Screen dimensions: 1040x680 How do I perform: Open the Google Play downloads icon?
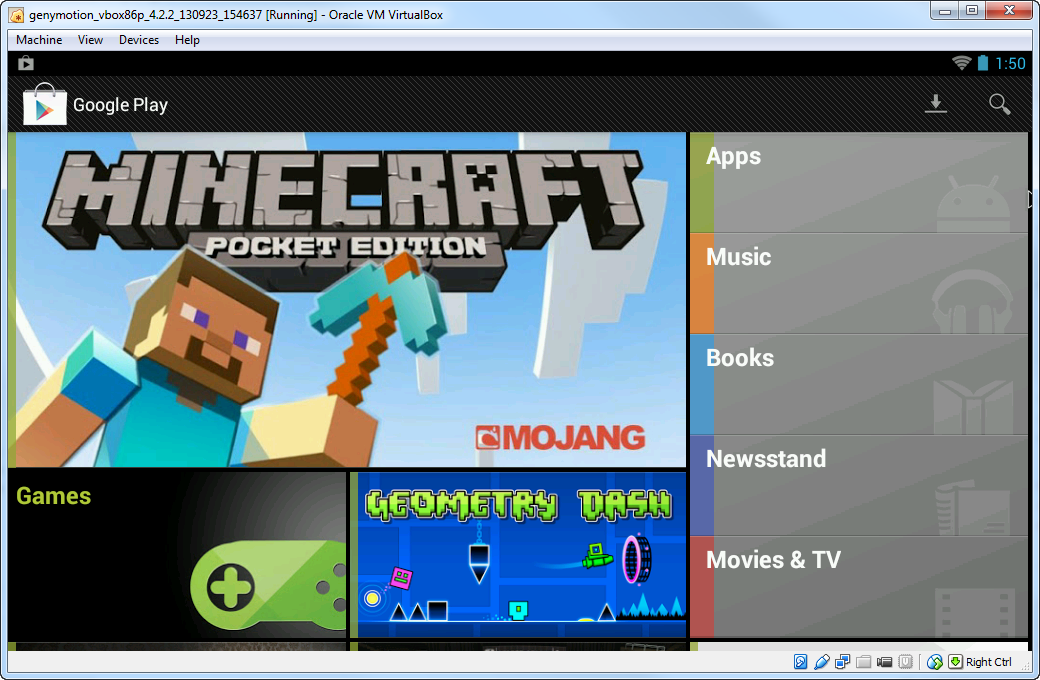pyautogui.click(x=936, y=103)
